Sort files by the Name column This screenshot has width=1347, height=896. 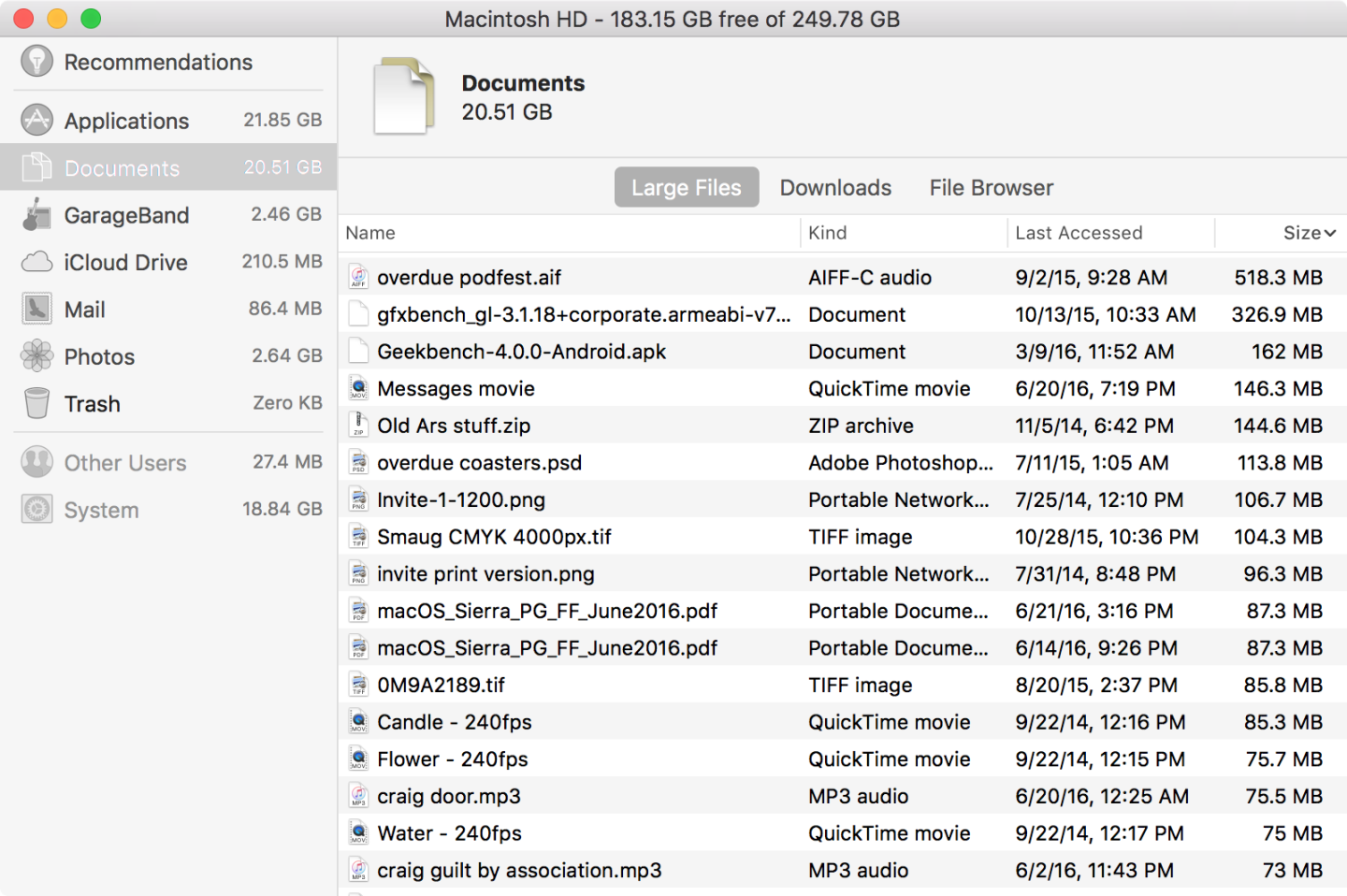pos(370,233)
